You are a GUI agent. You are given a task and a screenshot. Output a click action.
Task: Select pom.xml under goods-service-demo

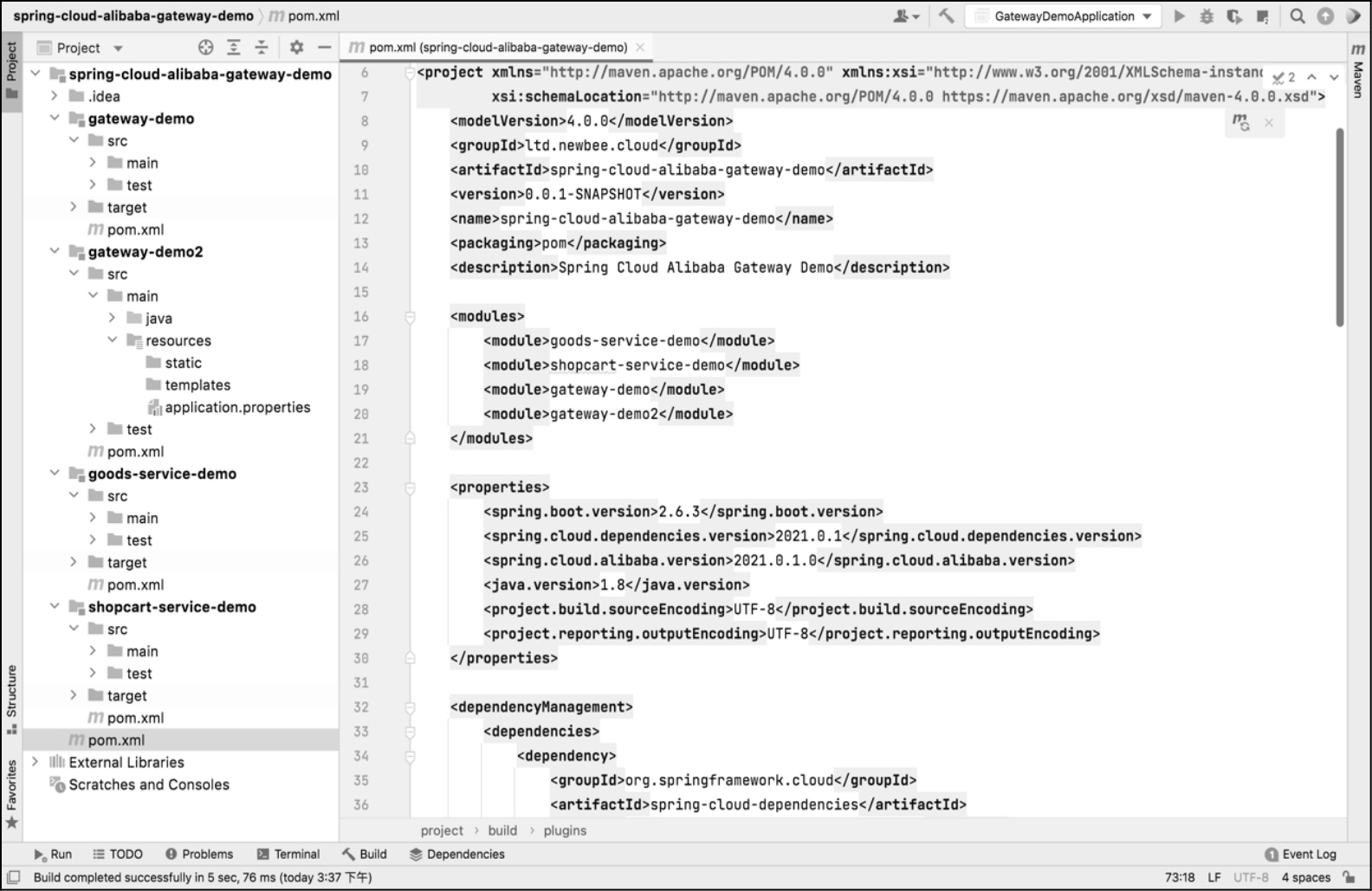pos(135,584)
